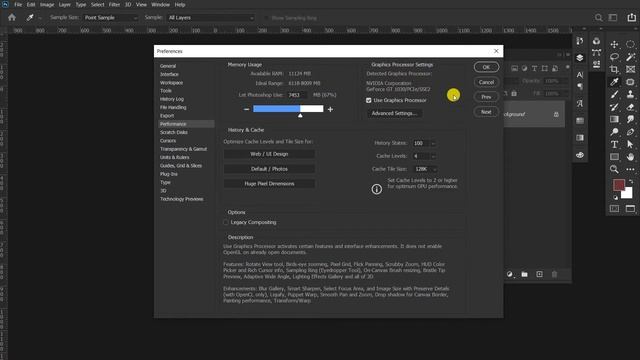This screenshot has width=640, height=360.
Task: Click the Next button
Action: click(486, 112)
